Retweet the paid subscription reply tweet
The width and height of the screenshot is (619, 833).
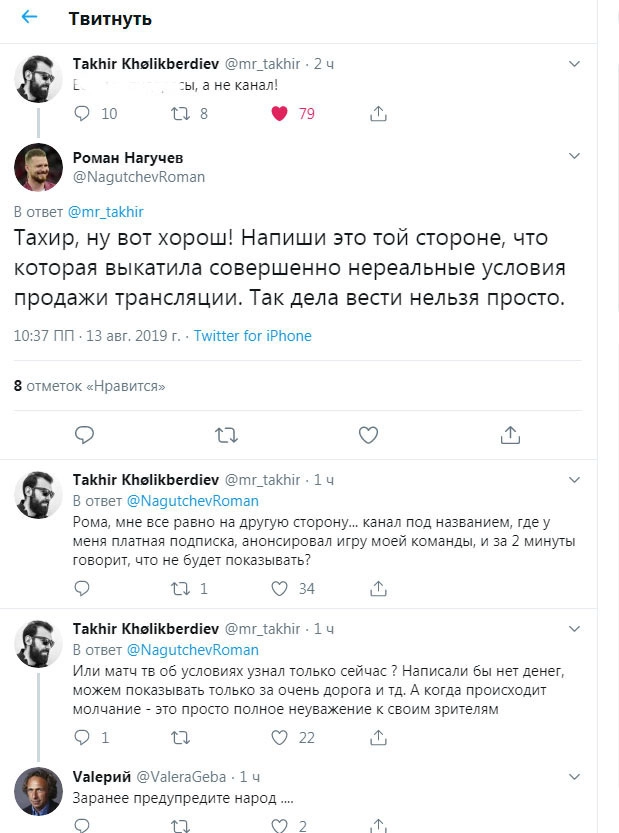point(181,589)
